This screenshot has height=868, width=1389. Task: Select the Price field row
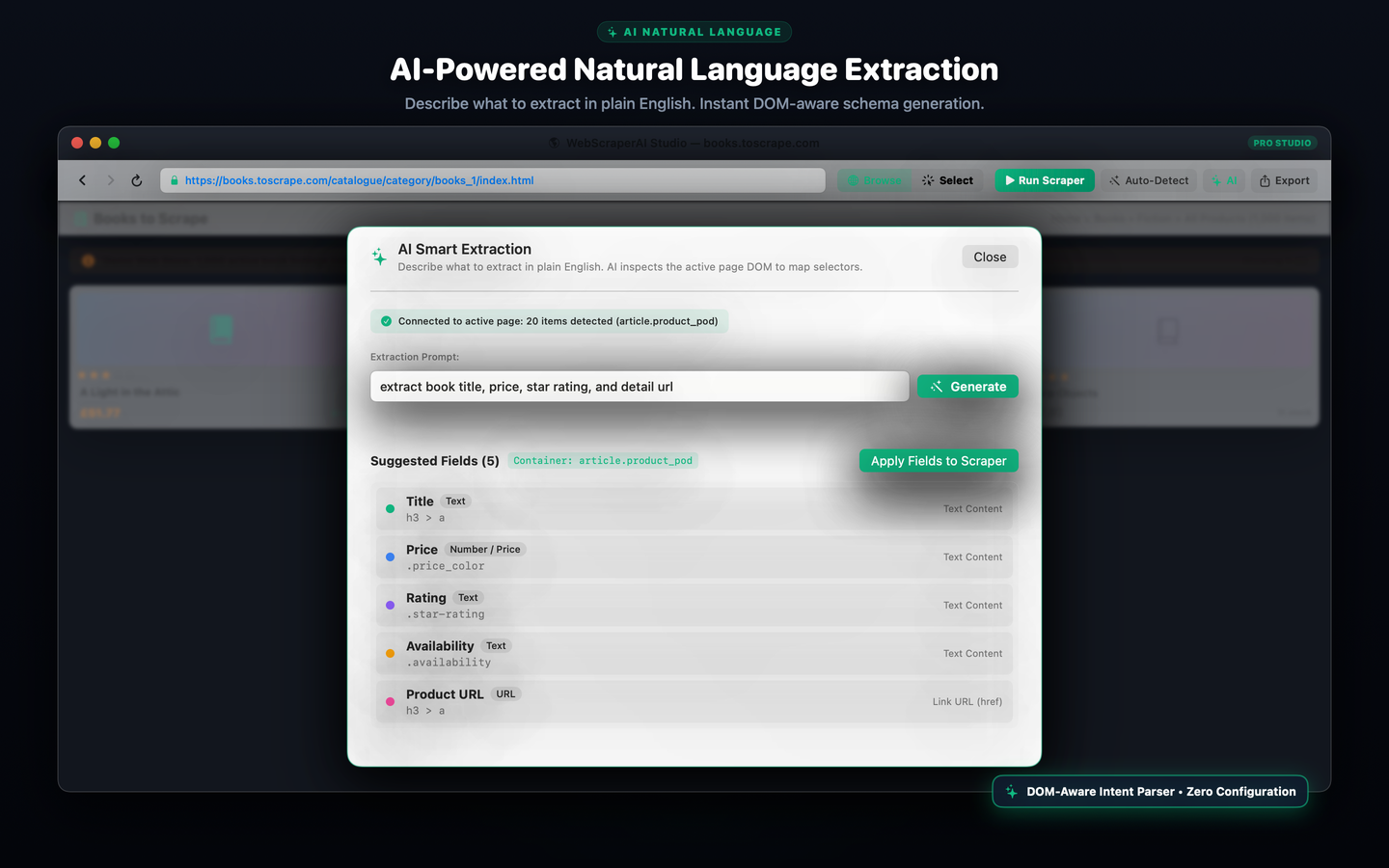694,557
